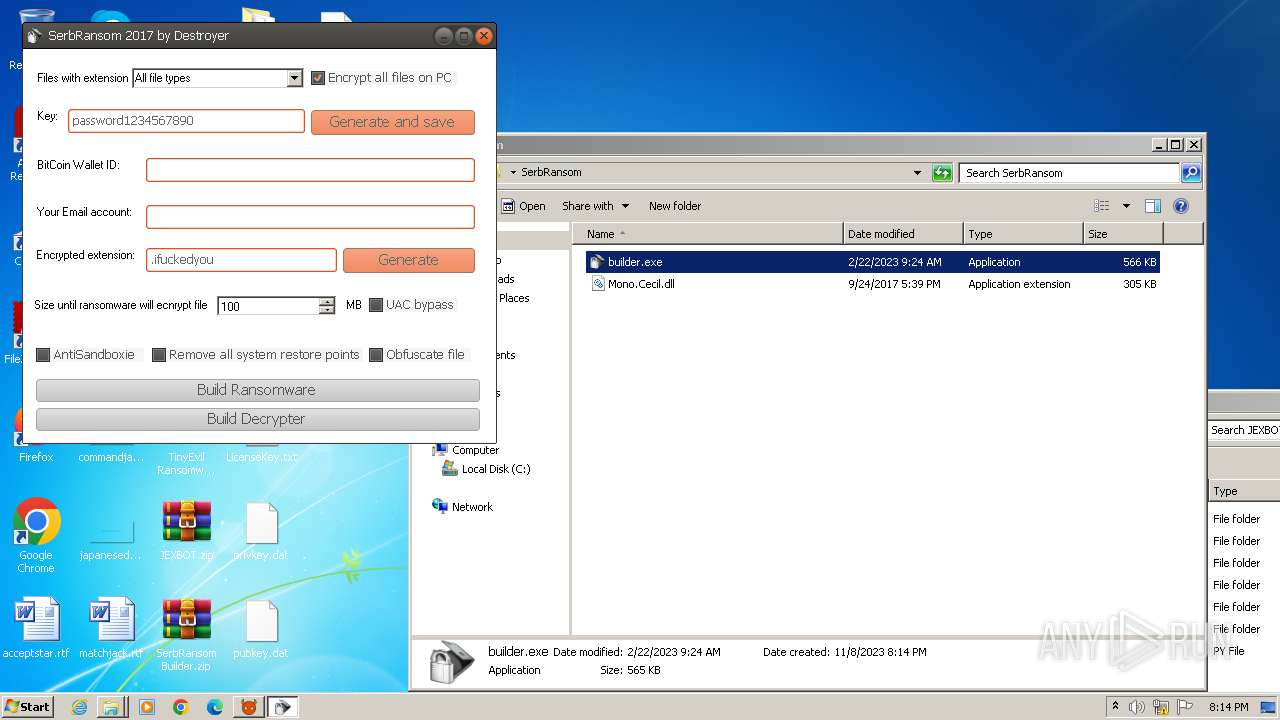This screenshot has height=720, width=1280.
Task: Open Google Chrome desktop shortcut
Action: (x=36, y=536)
